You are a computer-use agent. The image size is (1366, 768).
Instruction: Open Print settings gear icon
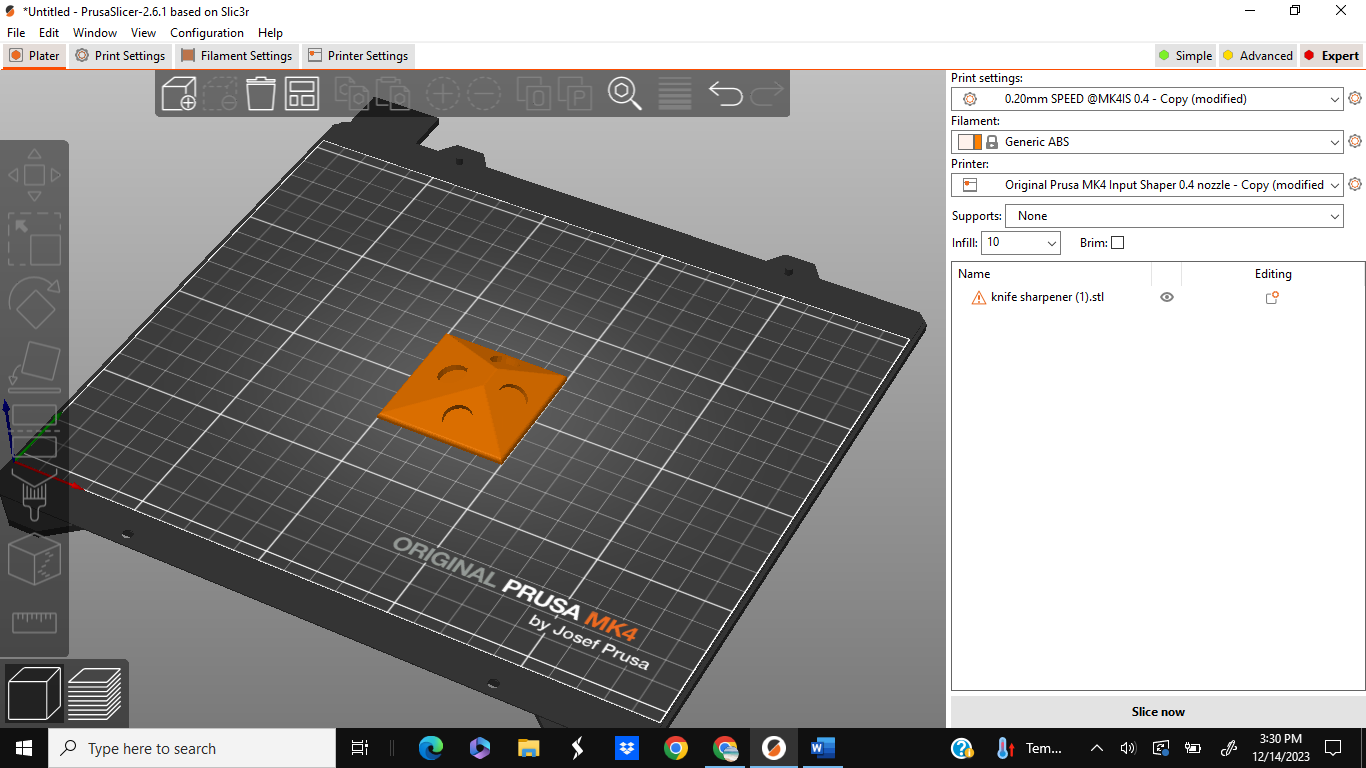[x=1355, y=98]
